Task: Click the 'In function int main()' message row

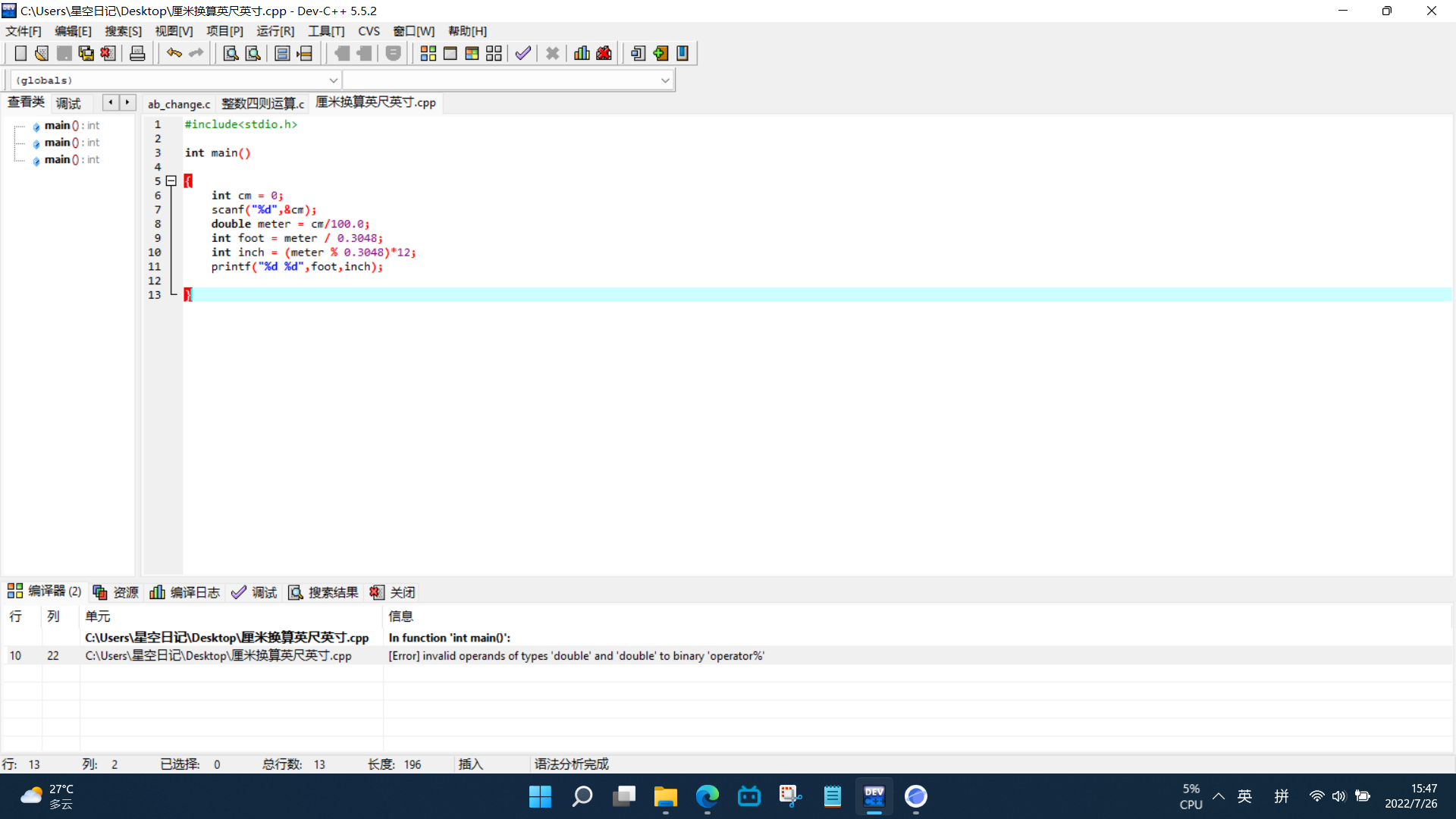Action: 728,638
